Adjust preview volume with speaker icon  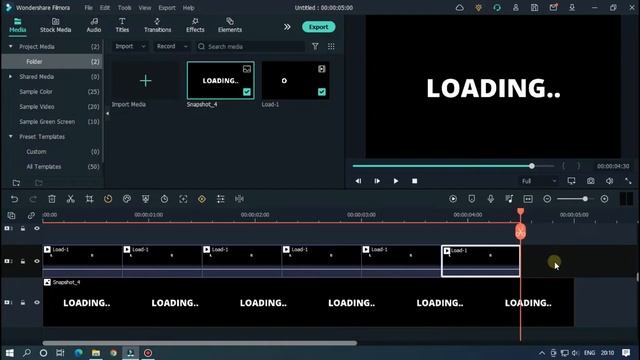(x=609, y=181)
